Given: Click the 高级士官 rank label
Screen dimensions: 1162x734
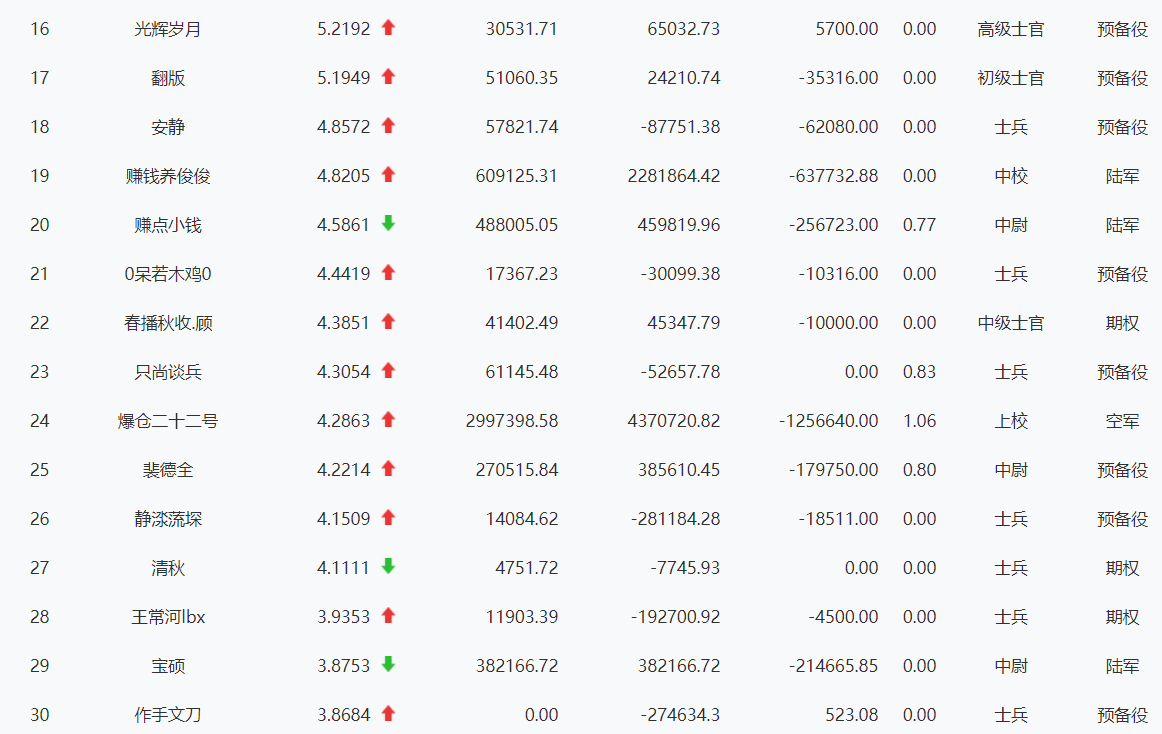Looking at the screenshot, I should [x=1011, y=29].
